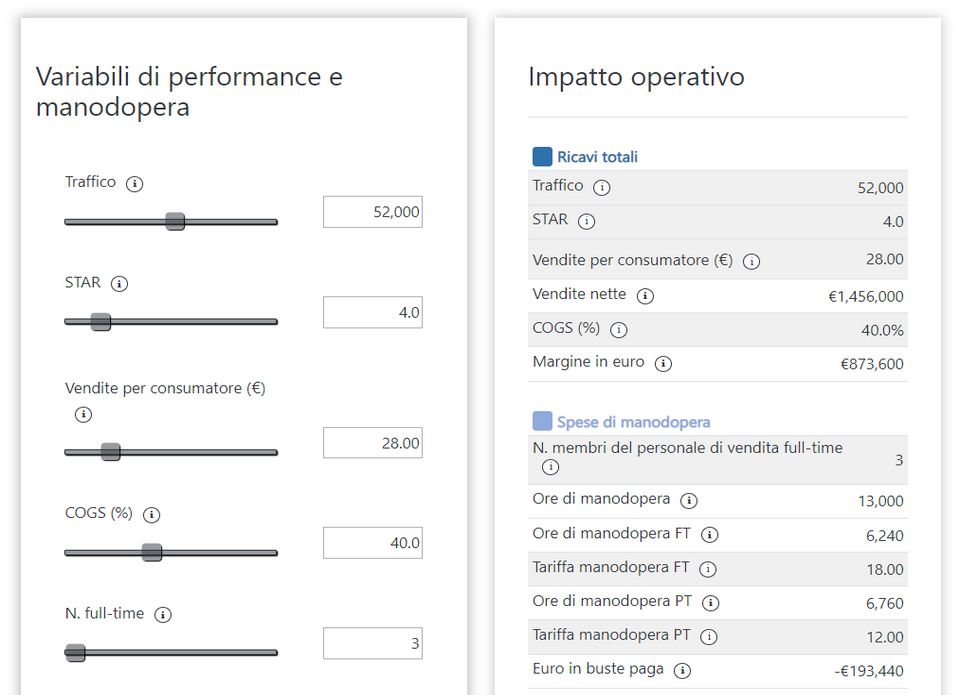The height and width of the screenshot is (695, 960).
Task: Show info for Tariffa manodopera PT
Action: pyautogui.click(x=709, y=636)
